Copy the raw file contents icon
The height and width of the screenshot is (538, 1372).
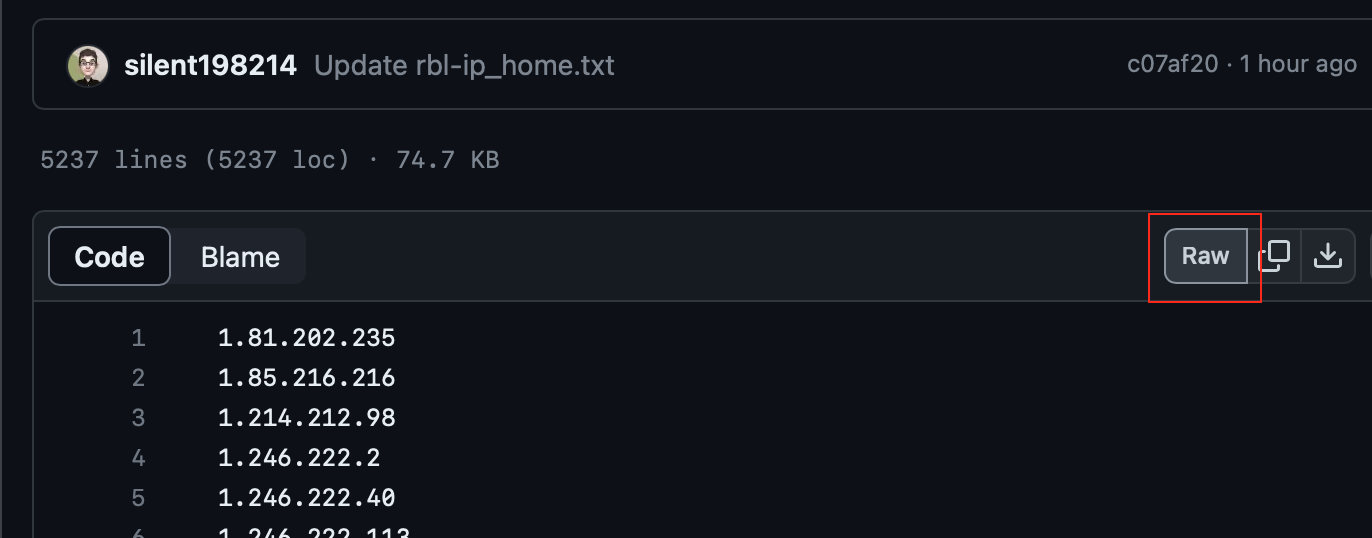click(1274, 256)
